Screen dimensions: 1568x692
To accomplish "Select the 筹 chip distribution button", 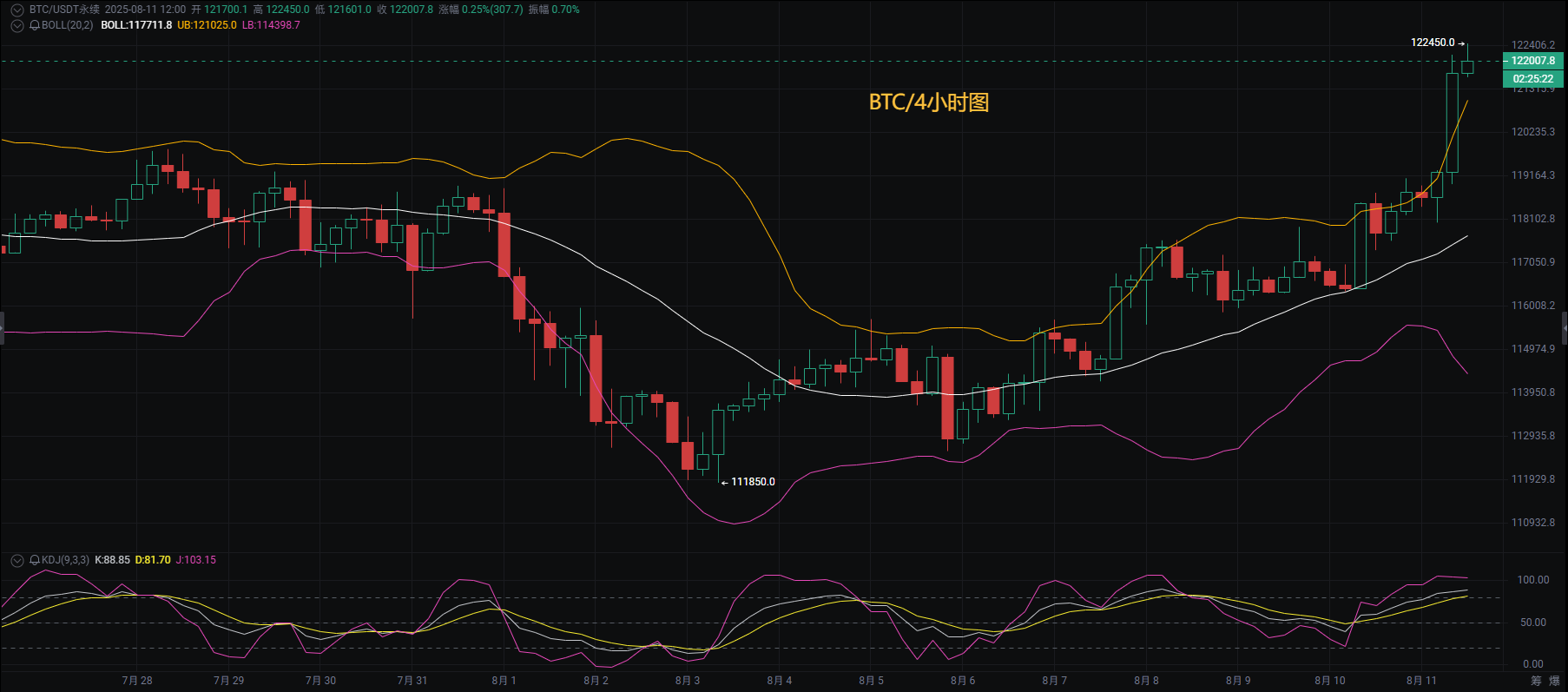I will tap(1536, 681).
